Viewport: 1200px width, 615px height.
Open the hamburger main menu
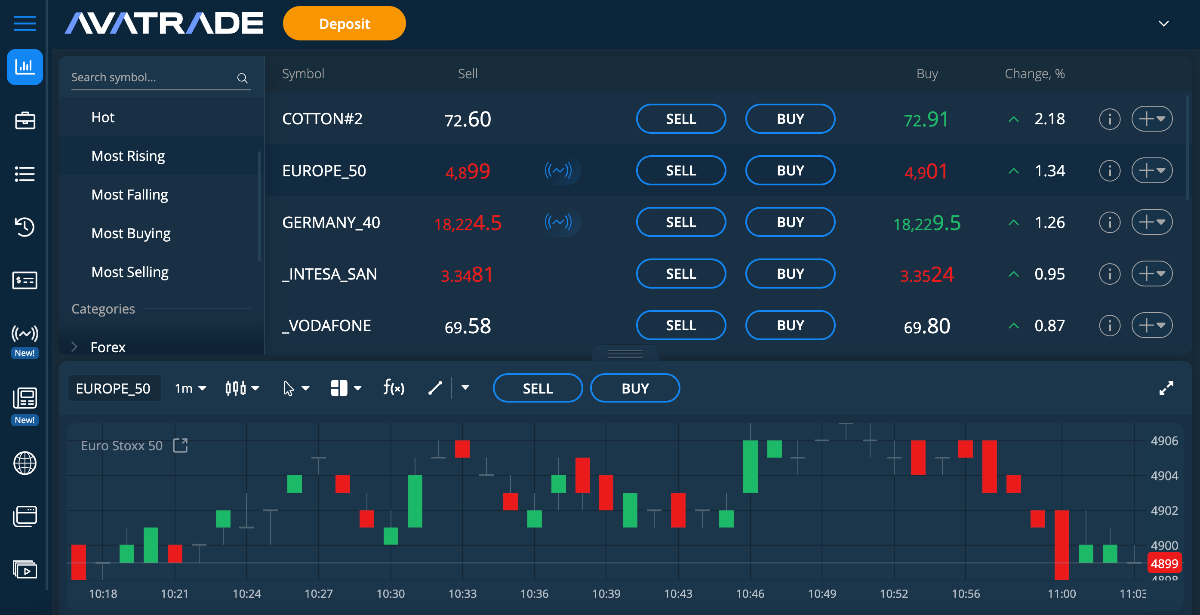coord(24,23)
